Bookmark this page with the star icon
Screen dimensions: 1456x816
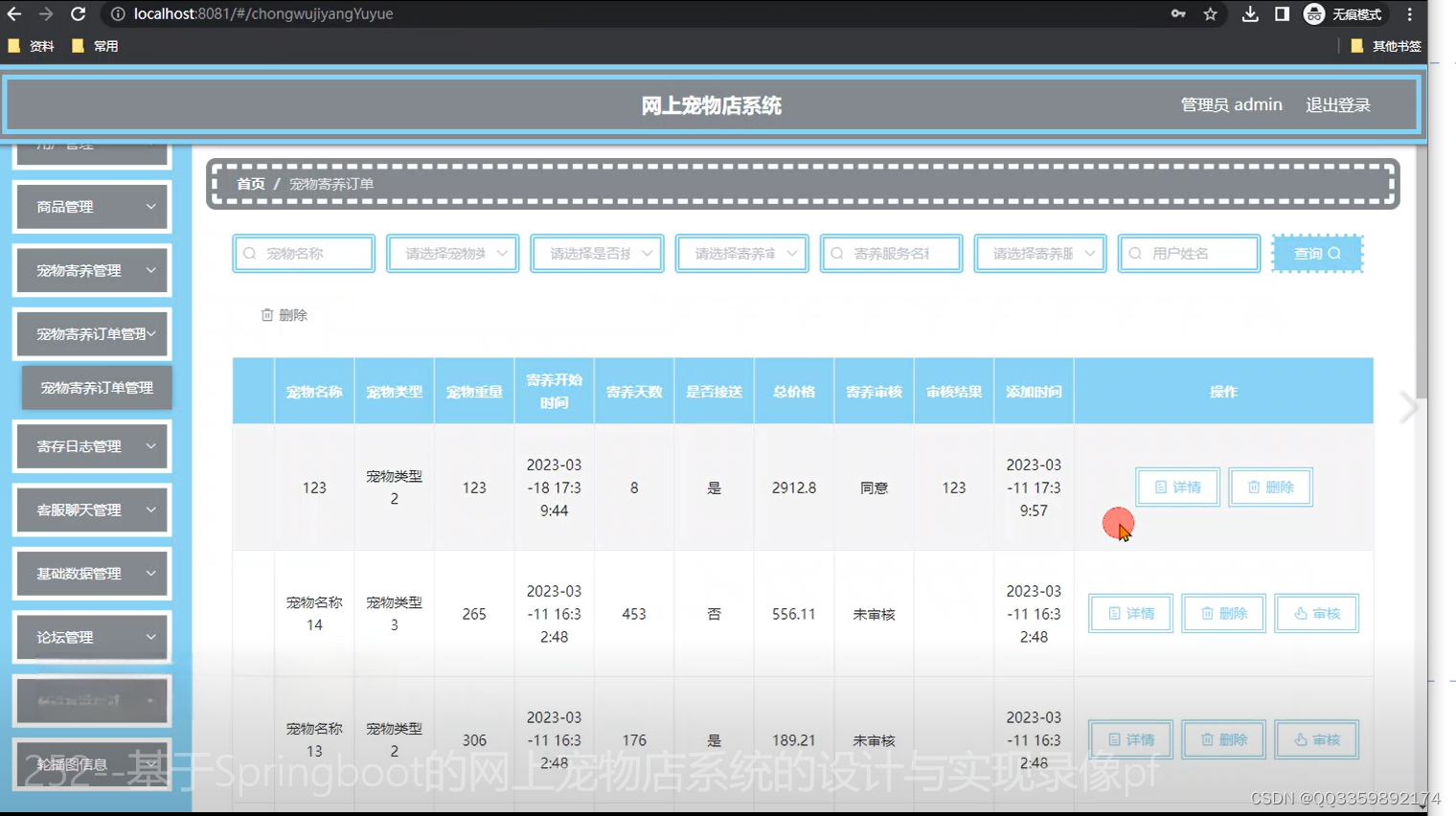(x=1211, y=13)
